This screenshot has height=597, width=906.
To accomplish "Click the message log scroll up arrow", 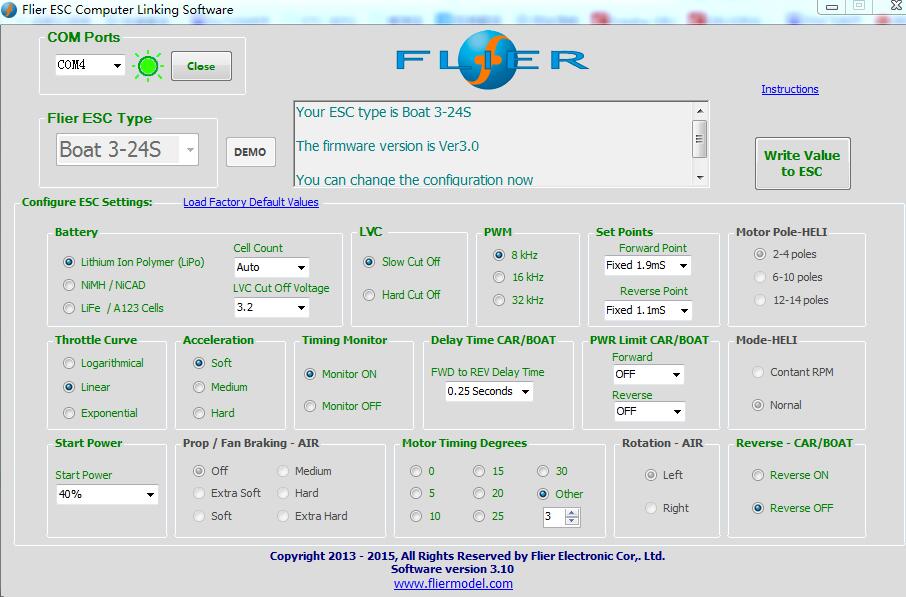I will tap(700, 110).
